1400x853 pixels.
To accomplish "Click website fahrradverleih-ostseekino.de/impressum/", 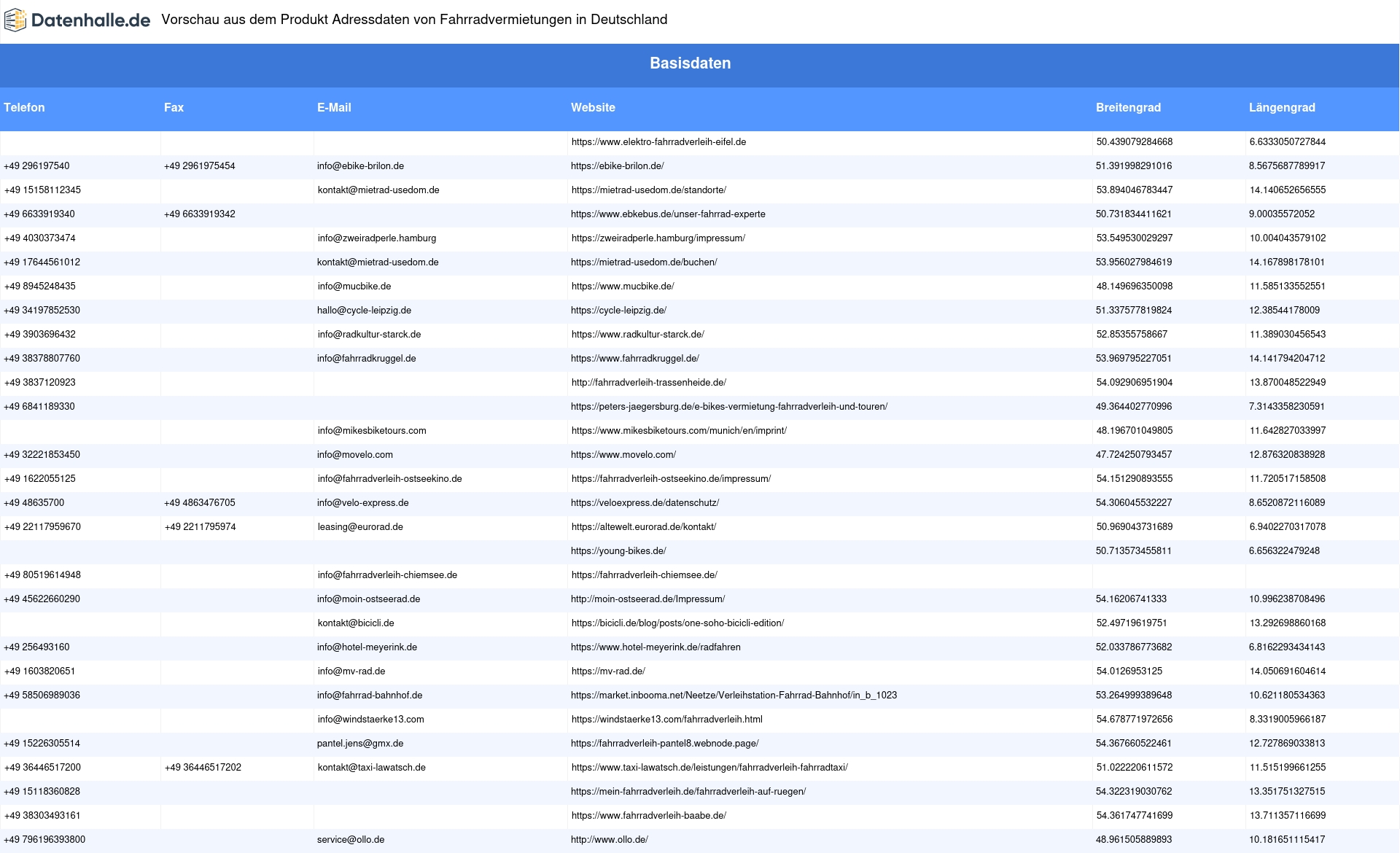I will 671,479.
